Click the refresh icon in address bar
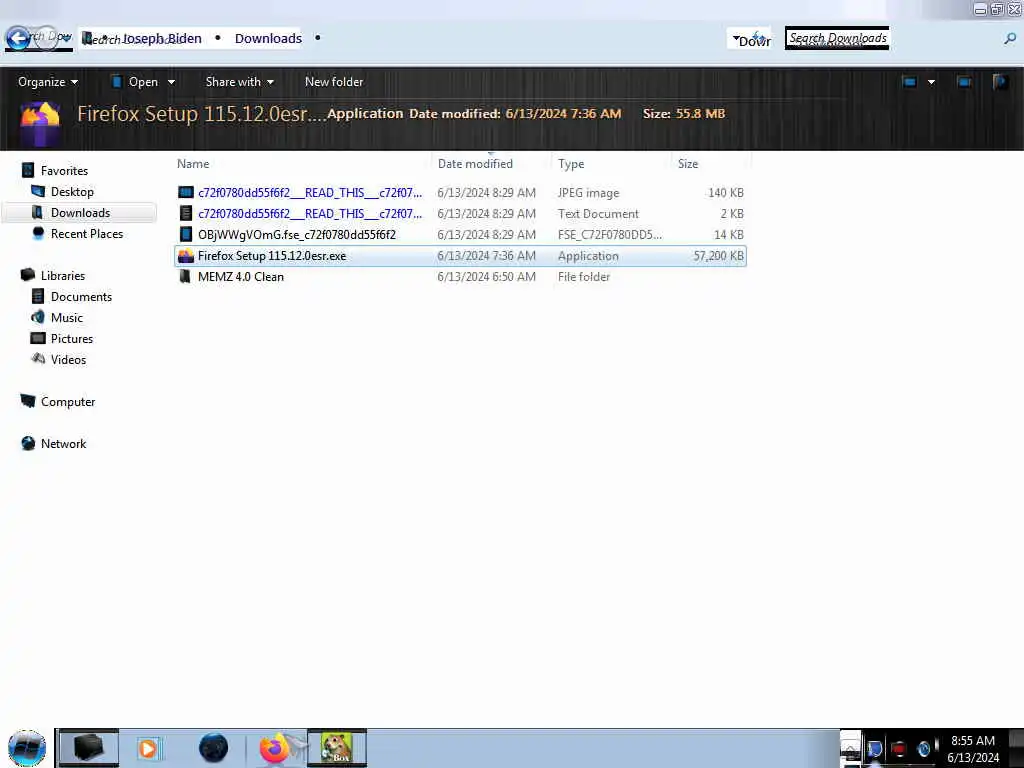1024x768 pixels. coord(757,38)
